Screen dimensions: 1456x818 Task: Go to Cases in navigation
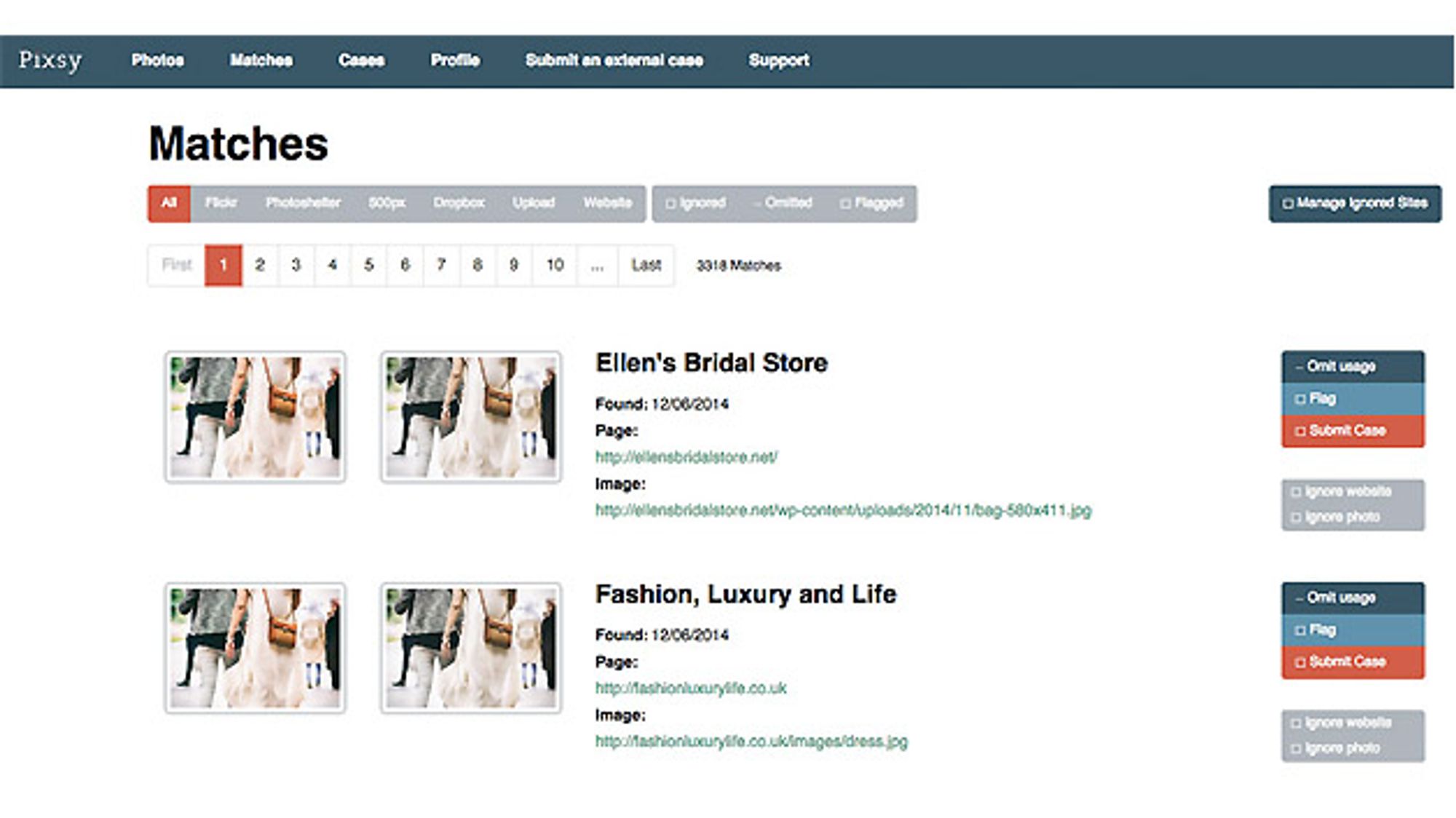coord(361,60)
